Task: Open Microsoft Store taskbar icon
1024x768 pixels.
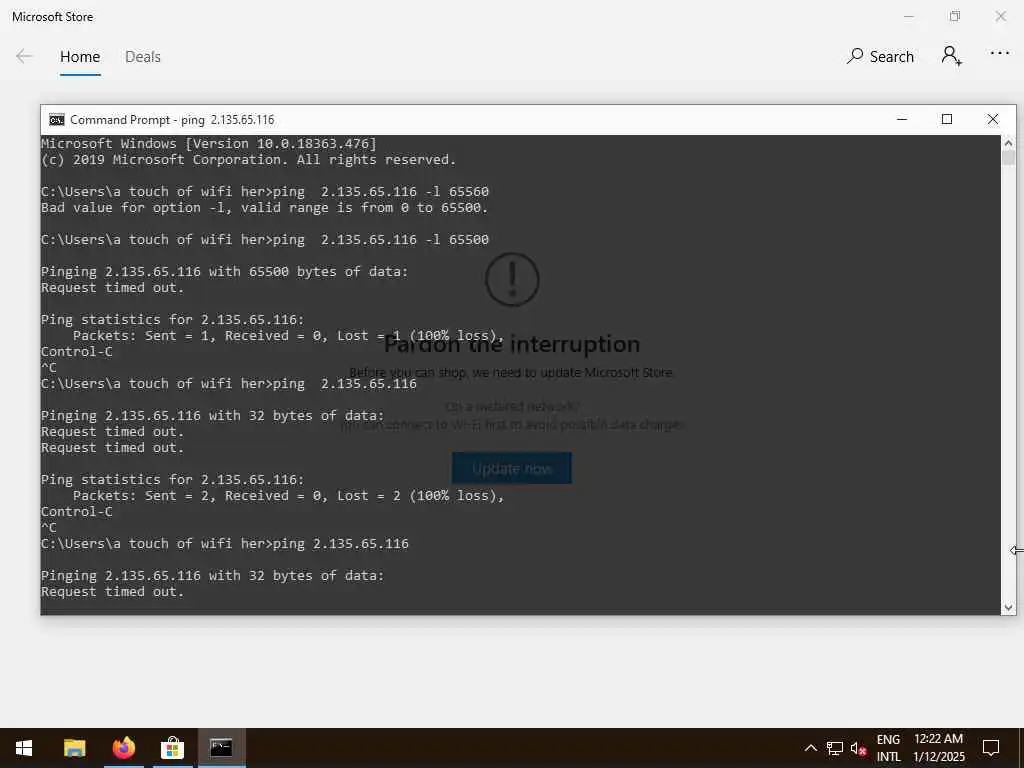Action: point(172,748)
